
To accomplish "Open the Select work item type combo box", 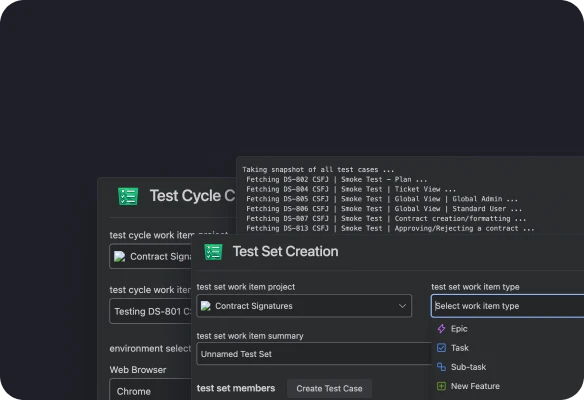I will [507, 306].
